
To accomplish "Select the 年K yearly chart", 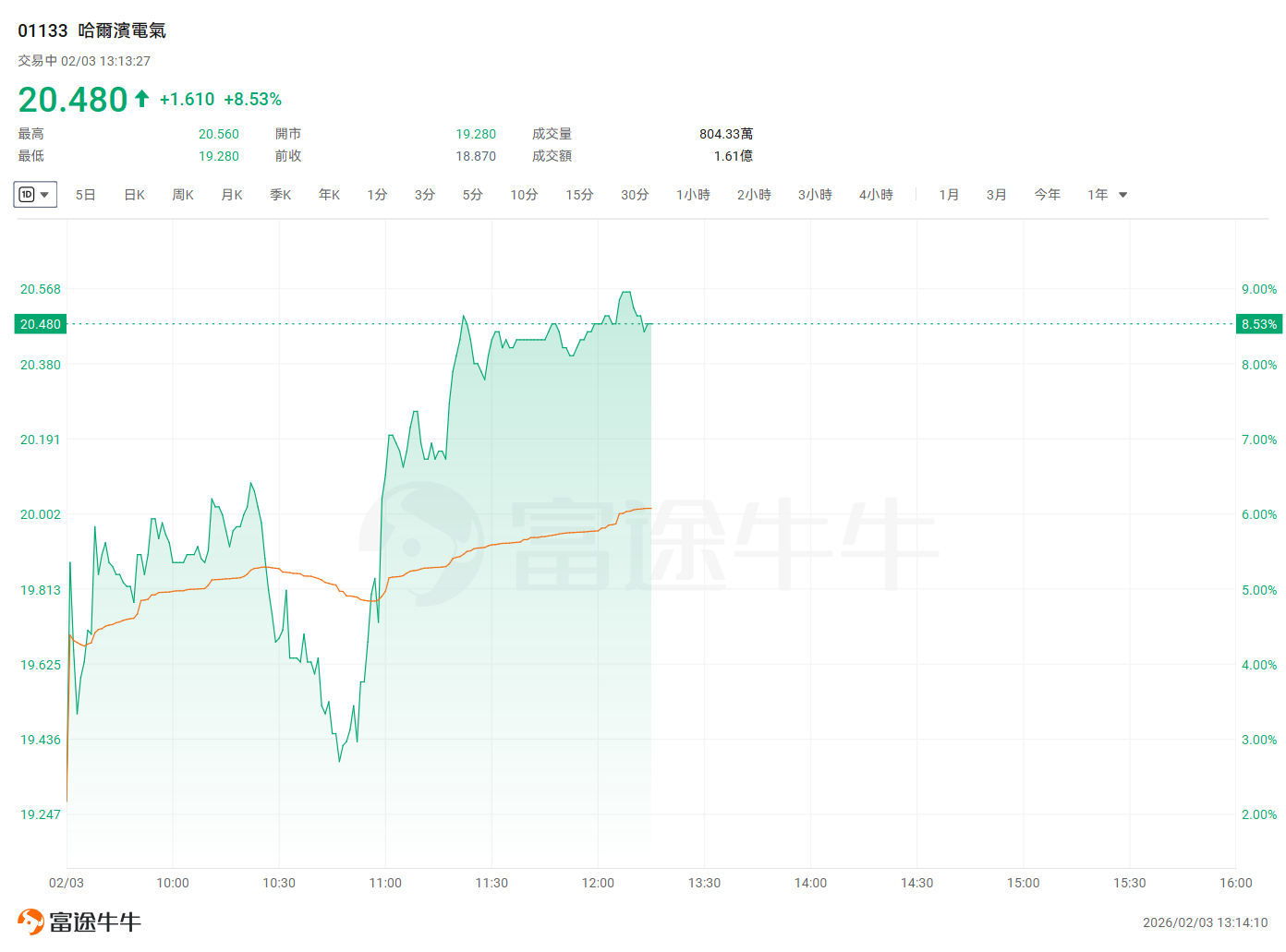I will pyautogui.click(x=329, y=195).
